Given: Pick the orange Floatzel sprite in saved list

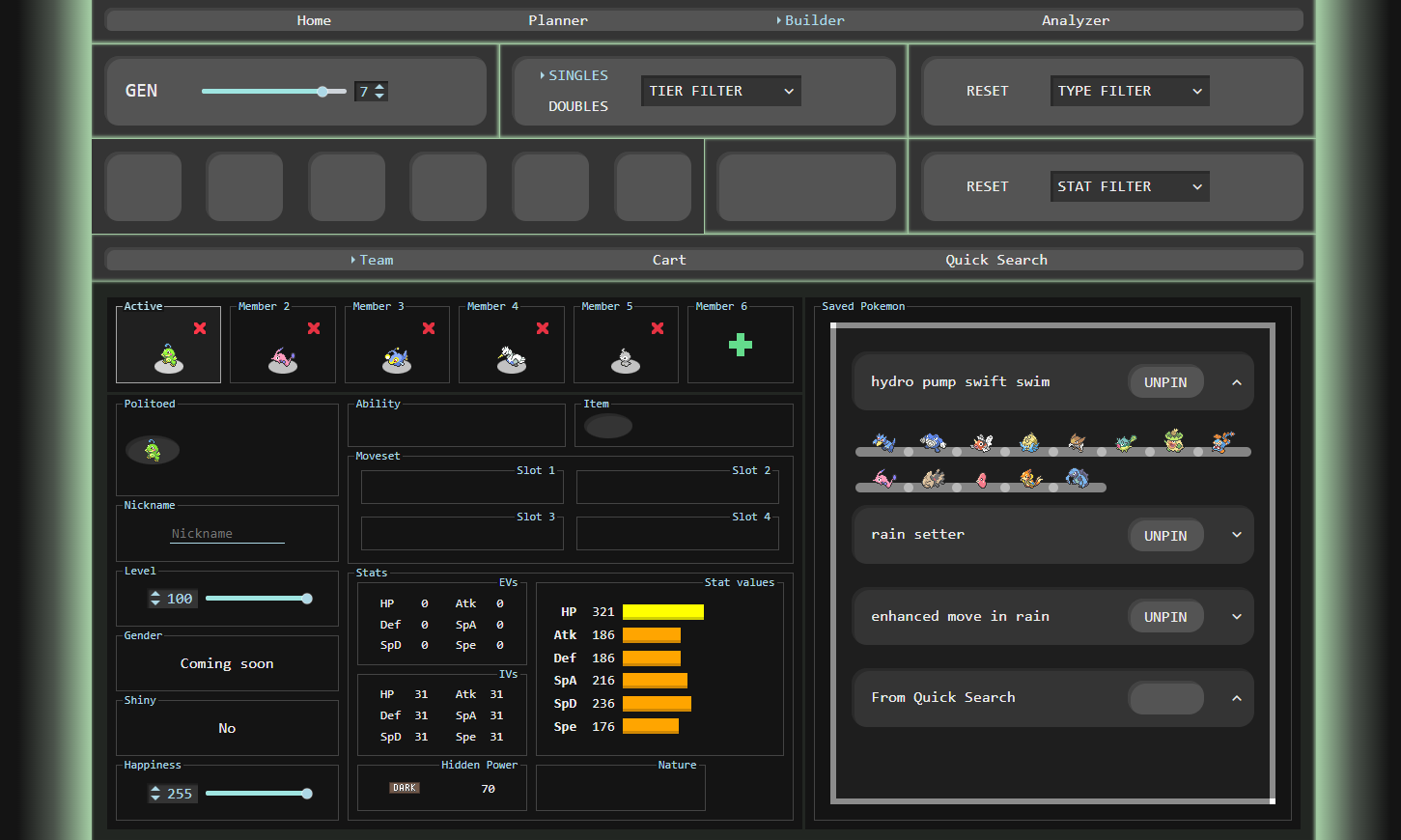Looking at the screenshot, I should point(1029,478).
